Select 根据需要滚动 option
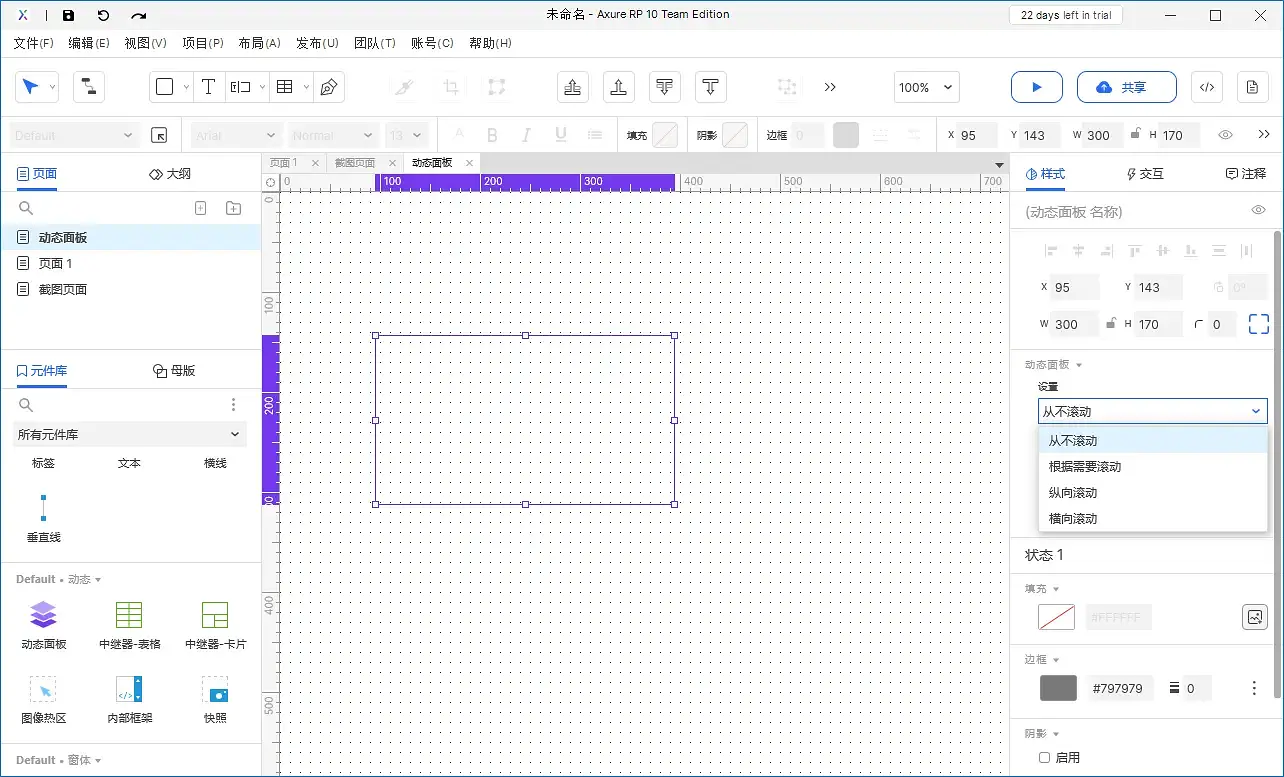The height and width of the screenshot is (777, 1284). pos(1153,467)
